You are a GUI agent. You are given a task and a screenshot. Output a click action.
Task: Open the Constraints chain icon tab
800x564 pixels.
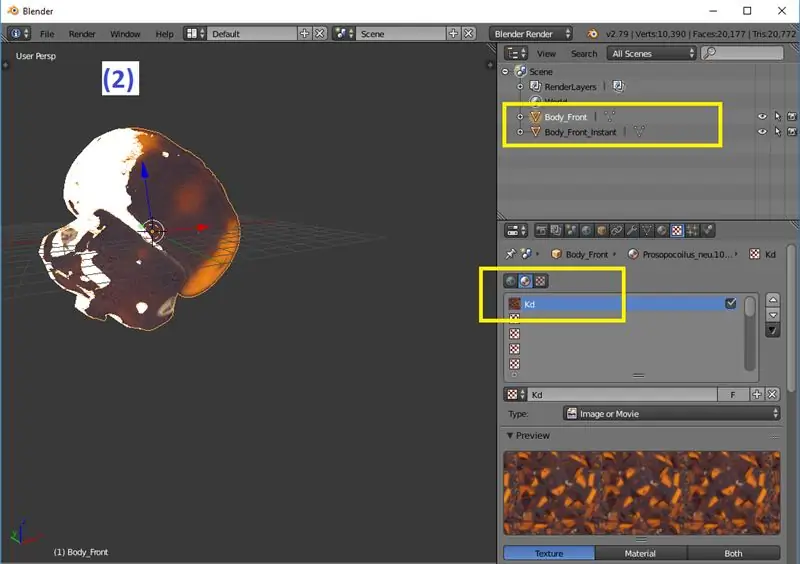(616, 230)
